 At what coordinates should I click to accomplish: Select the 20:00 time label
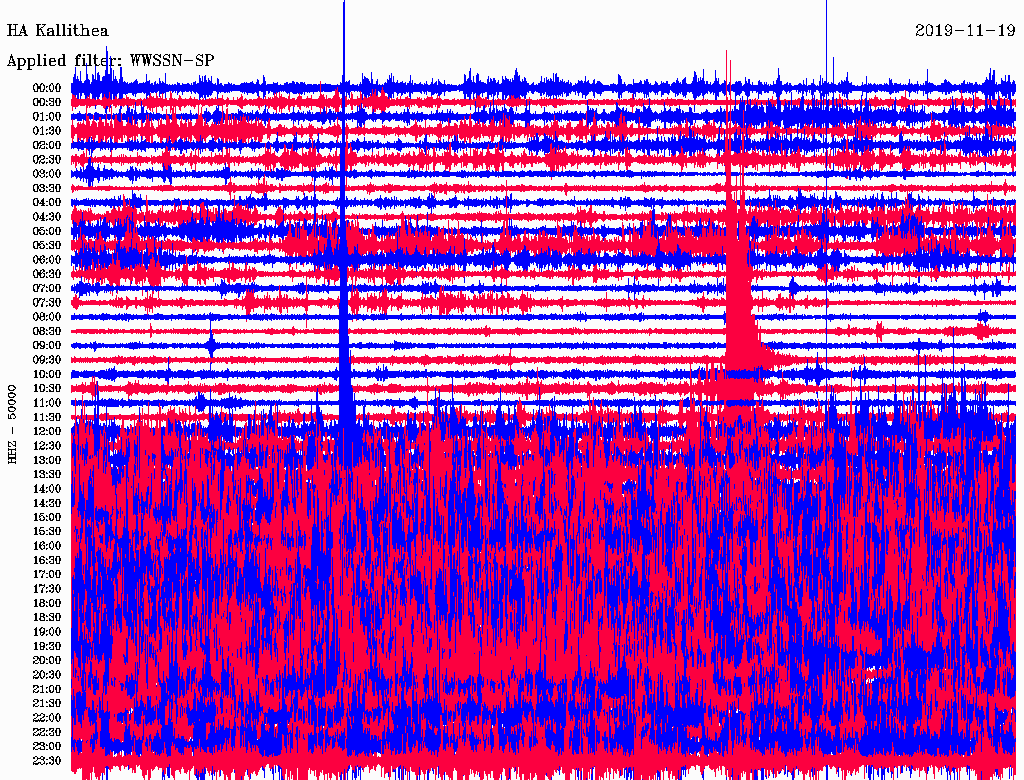click(47, 661)
